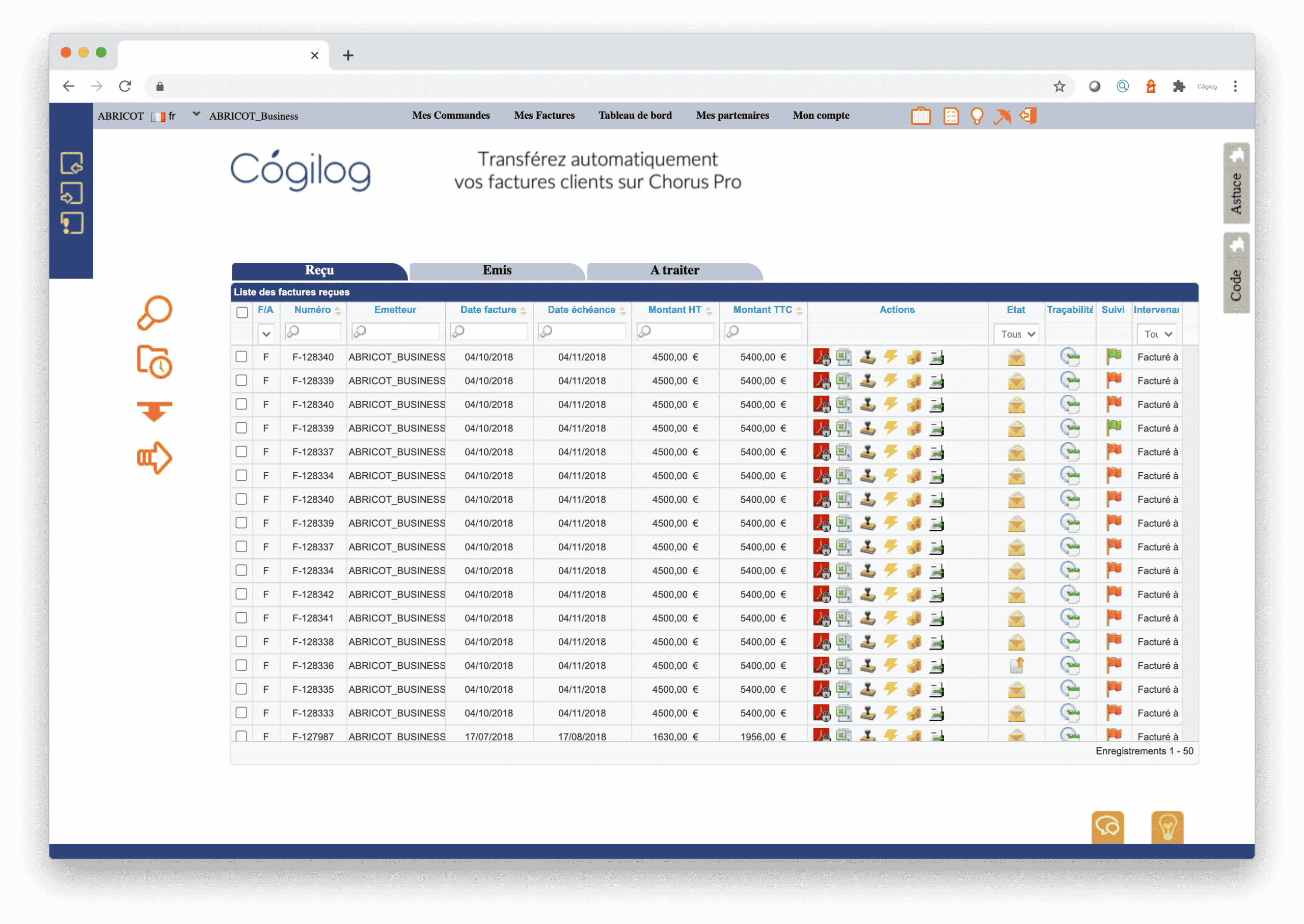Open the lightbulb tip icon at bottom right
1304x924 pixels.
(1167, 827)
